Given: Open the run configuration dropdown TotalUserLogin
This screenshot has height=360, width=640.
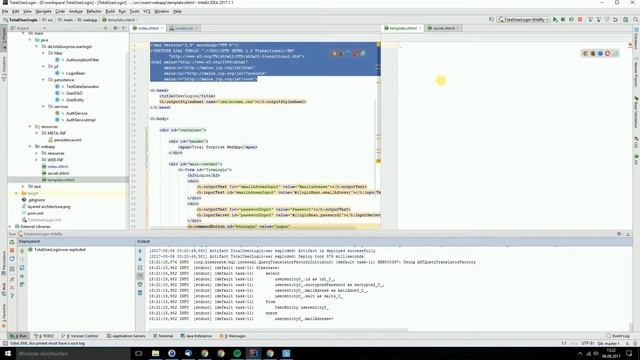Looking at the screenshot, I should pos(523,20).
